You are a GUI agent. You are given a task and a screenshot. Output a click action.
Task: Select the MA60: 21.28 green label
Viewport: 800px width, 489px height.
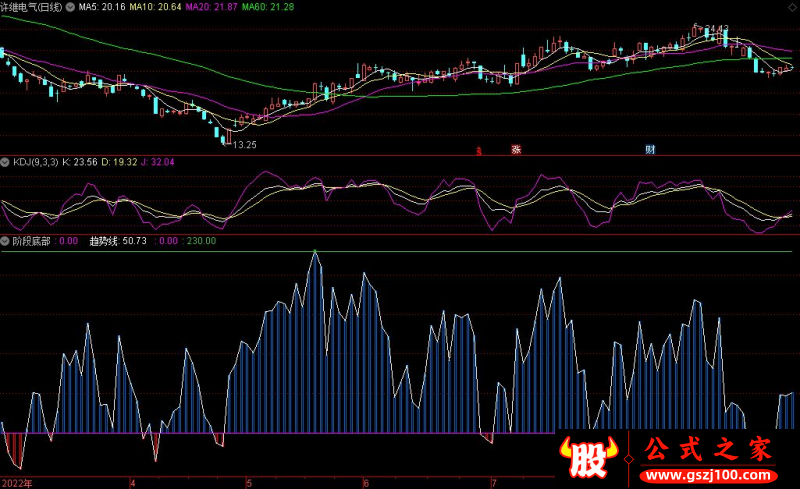pos(268,7)
